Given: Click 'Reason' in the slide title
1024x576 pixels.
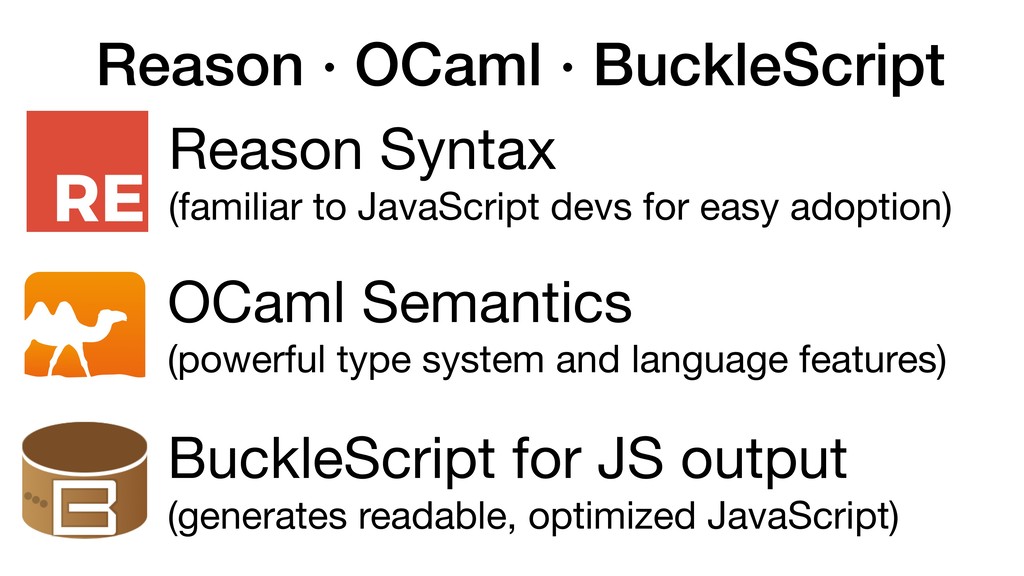Looking at the screenshot, I should pyautogui.click(x=200, y=65).
